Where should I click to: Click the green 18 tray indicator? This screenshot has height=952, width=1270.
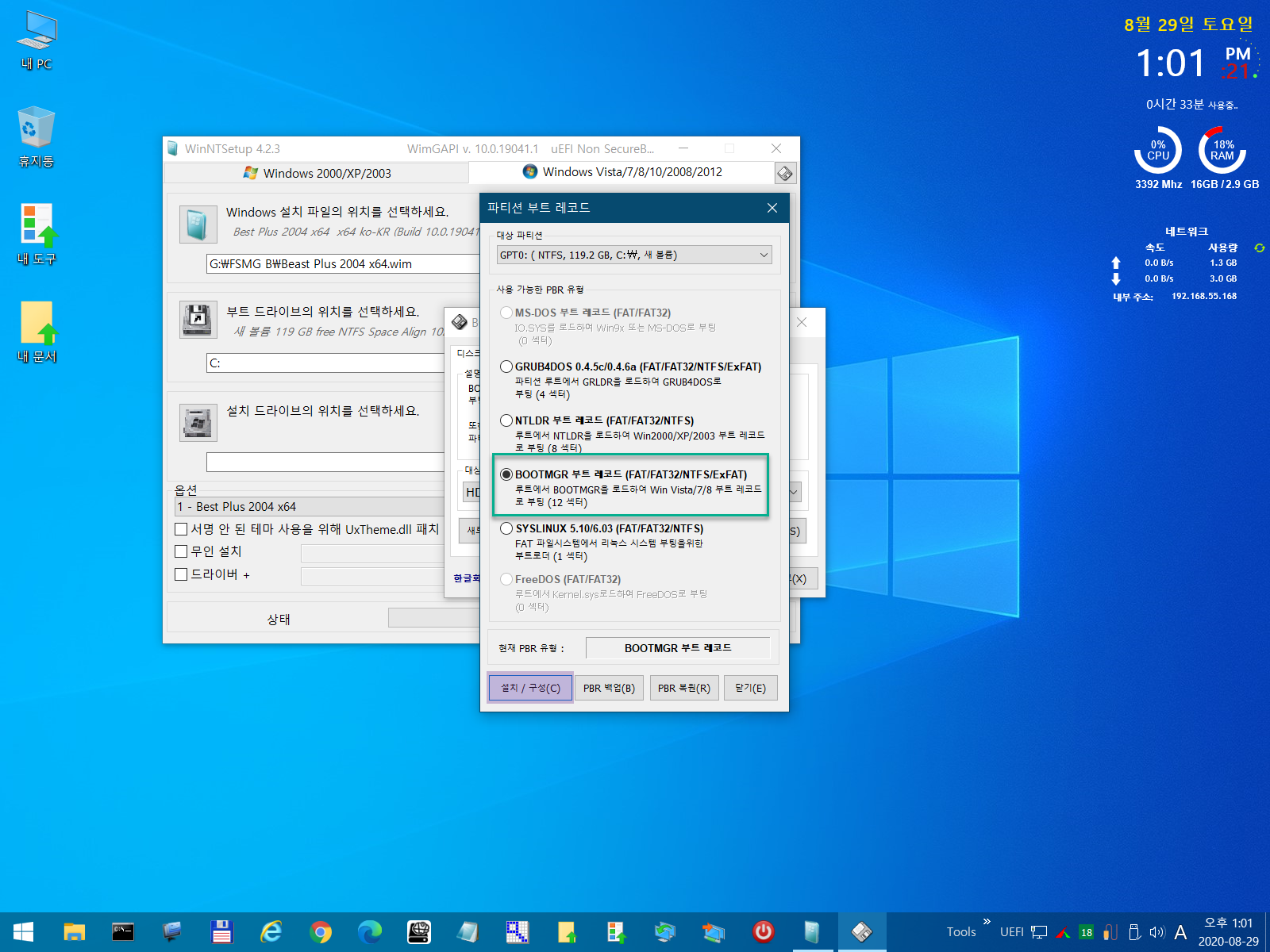coord(1087,932)
